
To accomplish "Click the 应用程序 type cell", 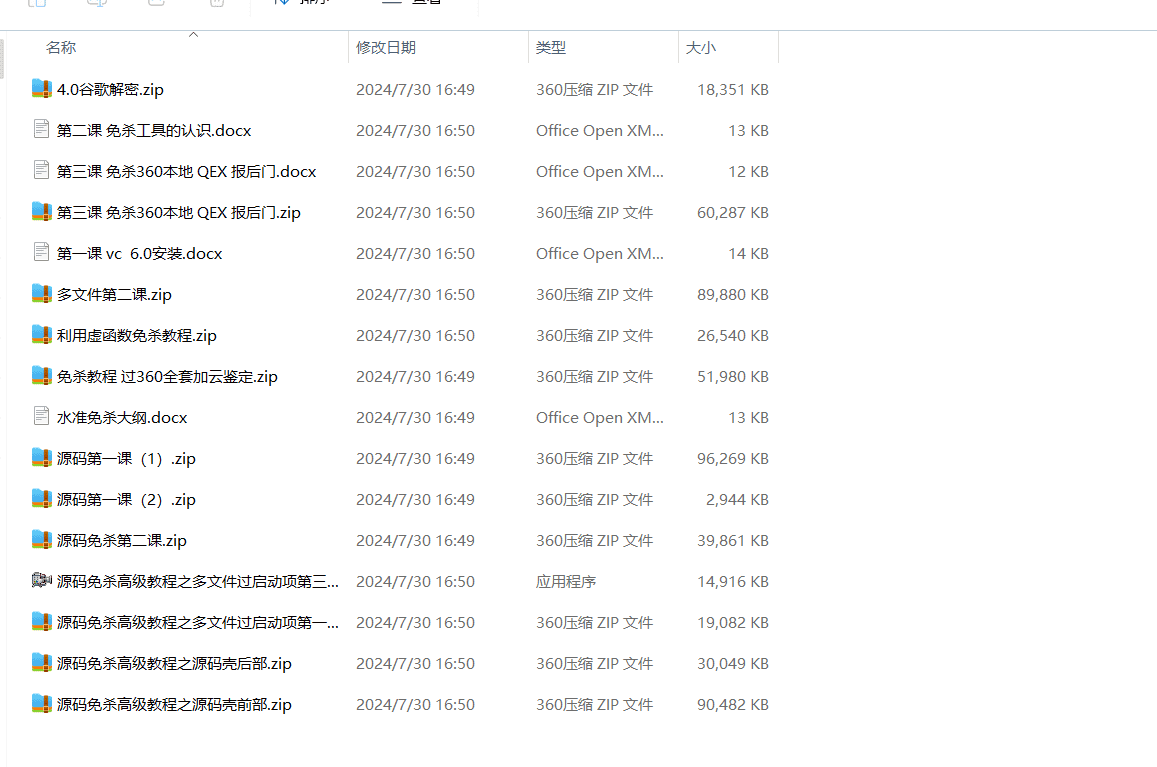I will (566, 582).
